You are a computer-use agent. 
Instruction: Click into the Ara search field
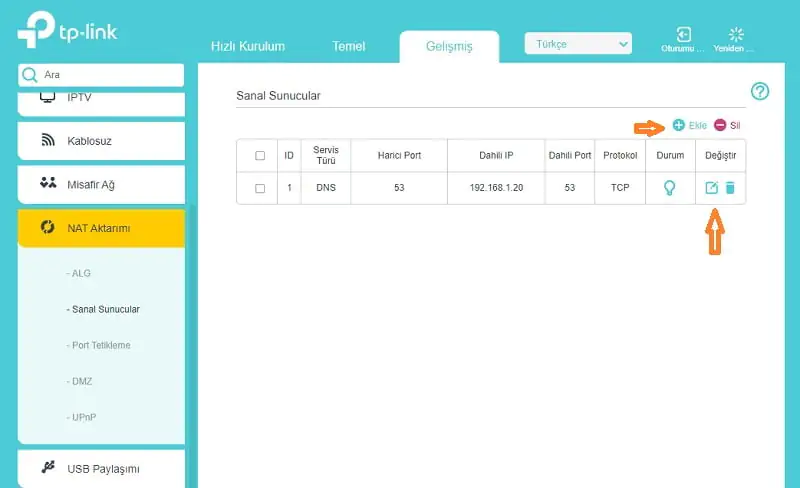coord(101,75)
